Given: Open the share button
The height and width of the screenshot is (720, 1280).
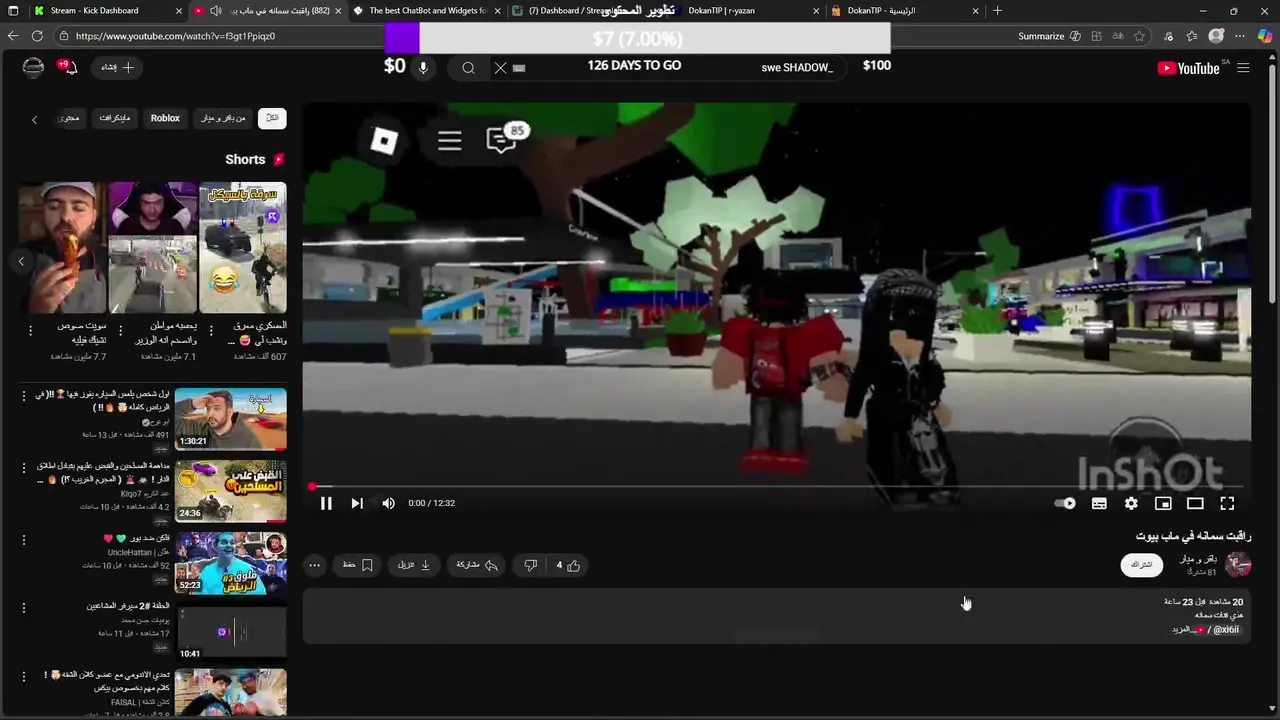Looking at the screenshot, I should pyautogui.click(x=477, y=565).
